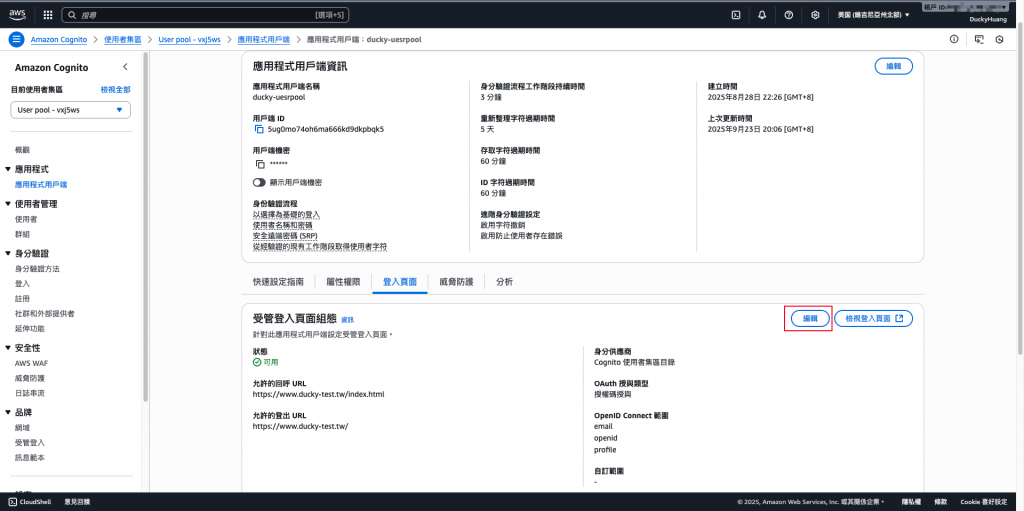
Task: Click 編輯 for 受管登入頁面組態
Action: 810,318
